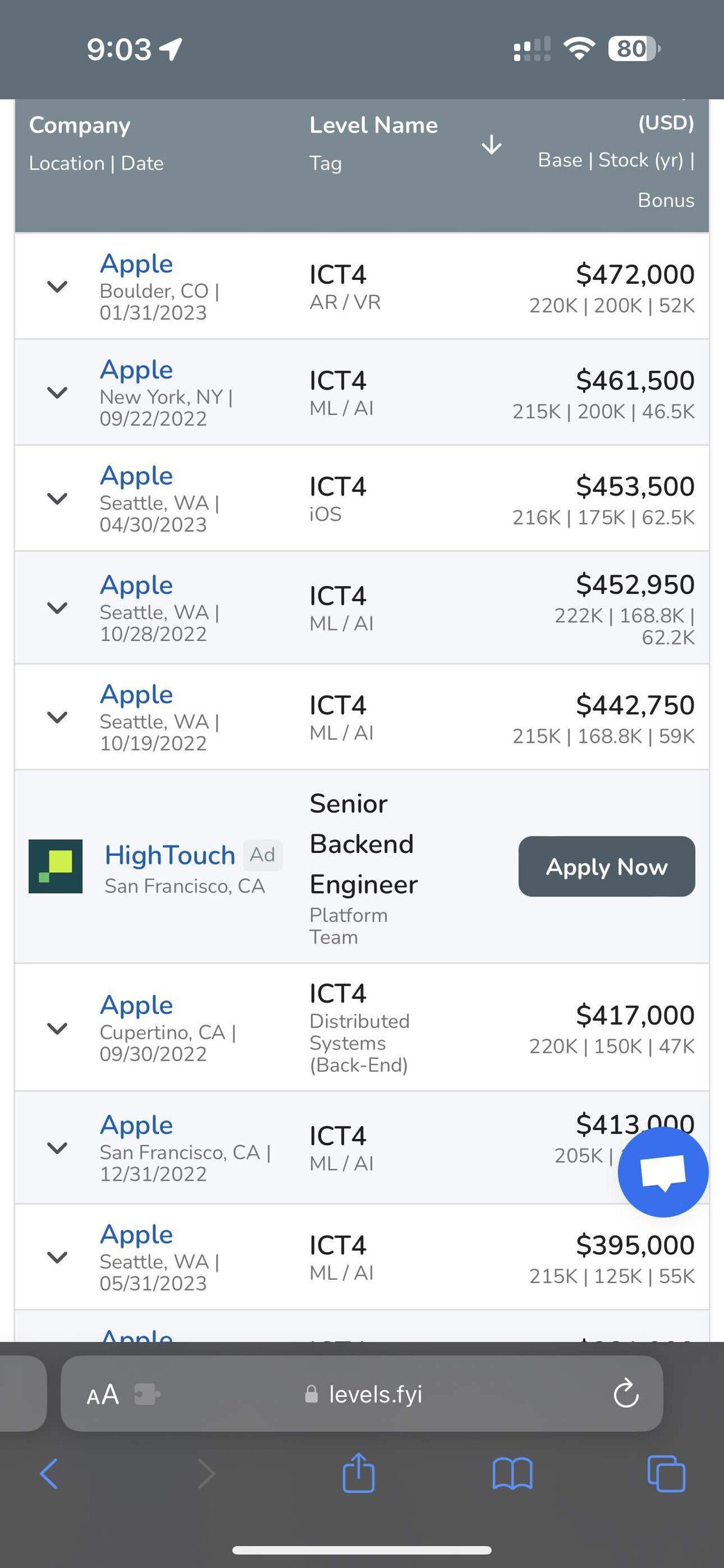
Task: Expand the New York, NY Apple row
Action: pos(57,392)
